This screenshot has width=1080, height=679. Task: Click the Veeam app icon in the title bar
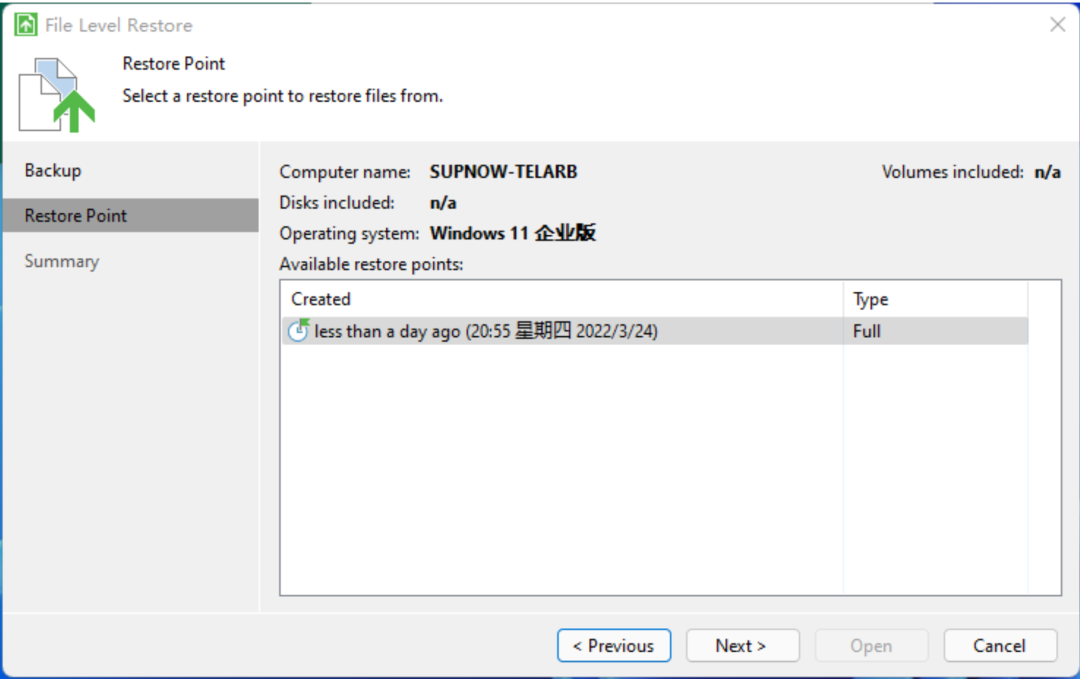pyautogui.click(x=25, y=25)
